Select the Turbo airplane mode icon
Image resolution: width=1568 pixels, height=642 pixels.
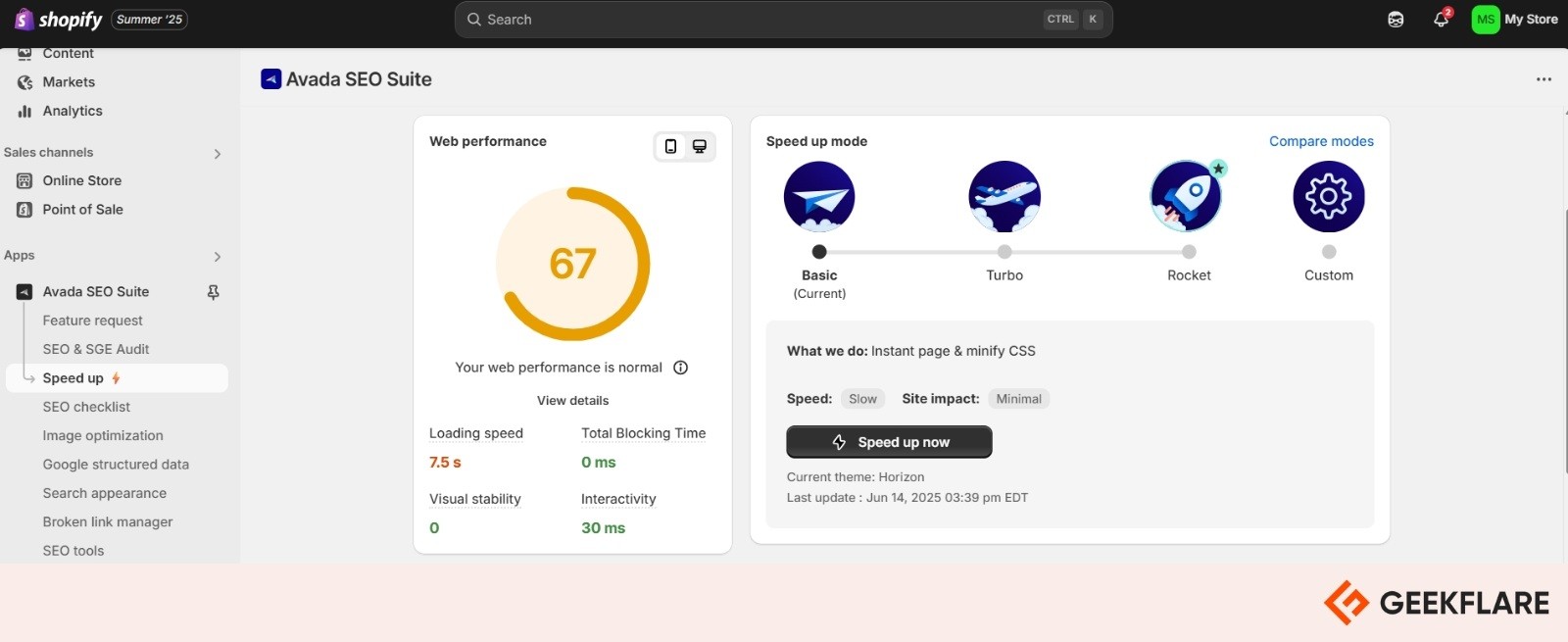(1004, 196)
